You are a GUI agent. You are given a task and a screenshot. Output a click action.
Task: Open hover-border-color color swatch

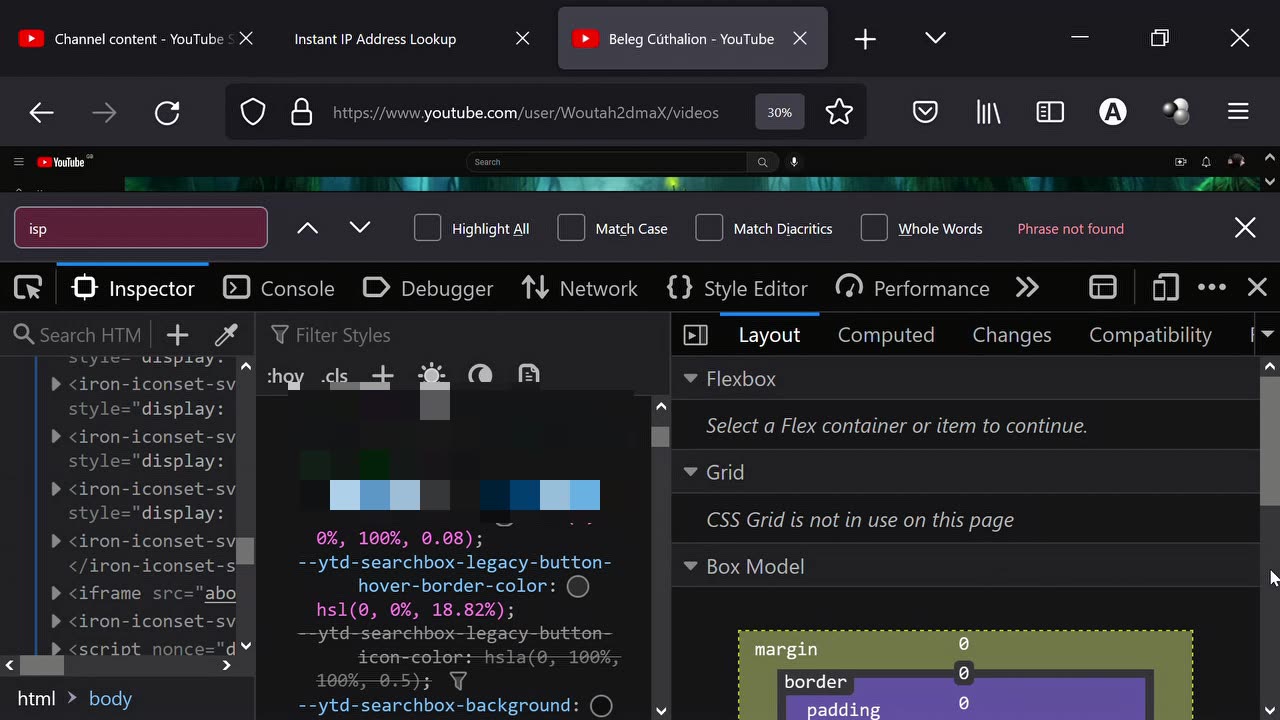[x=578, y=586]
